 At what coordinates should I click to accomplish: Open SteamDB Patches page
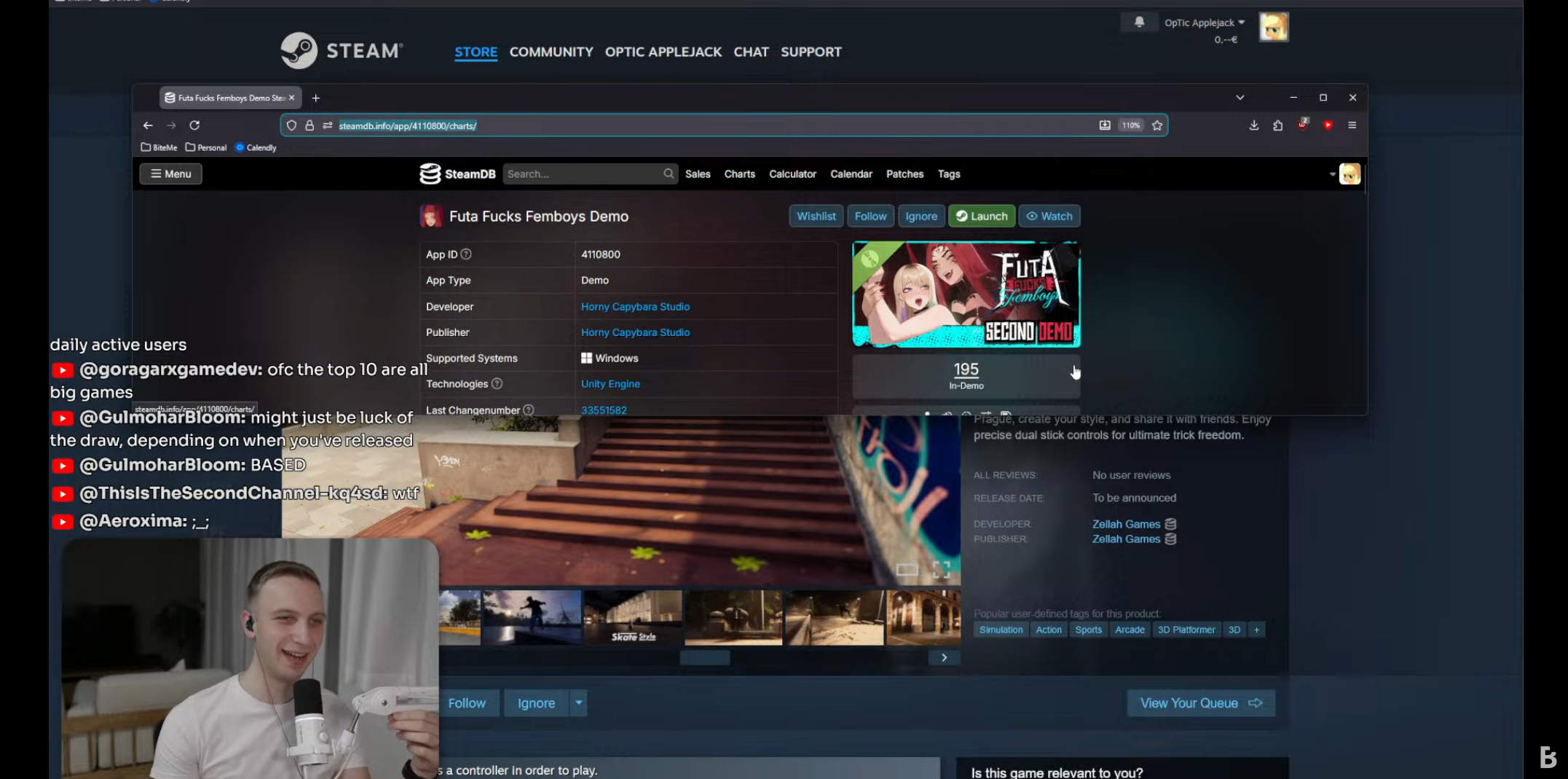pos(905,173)
